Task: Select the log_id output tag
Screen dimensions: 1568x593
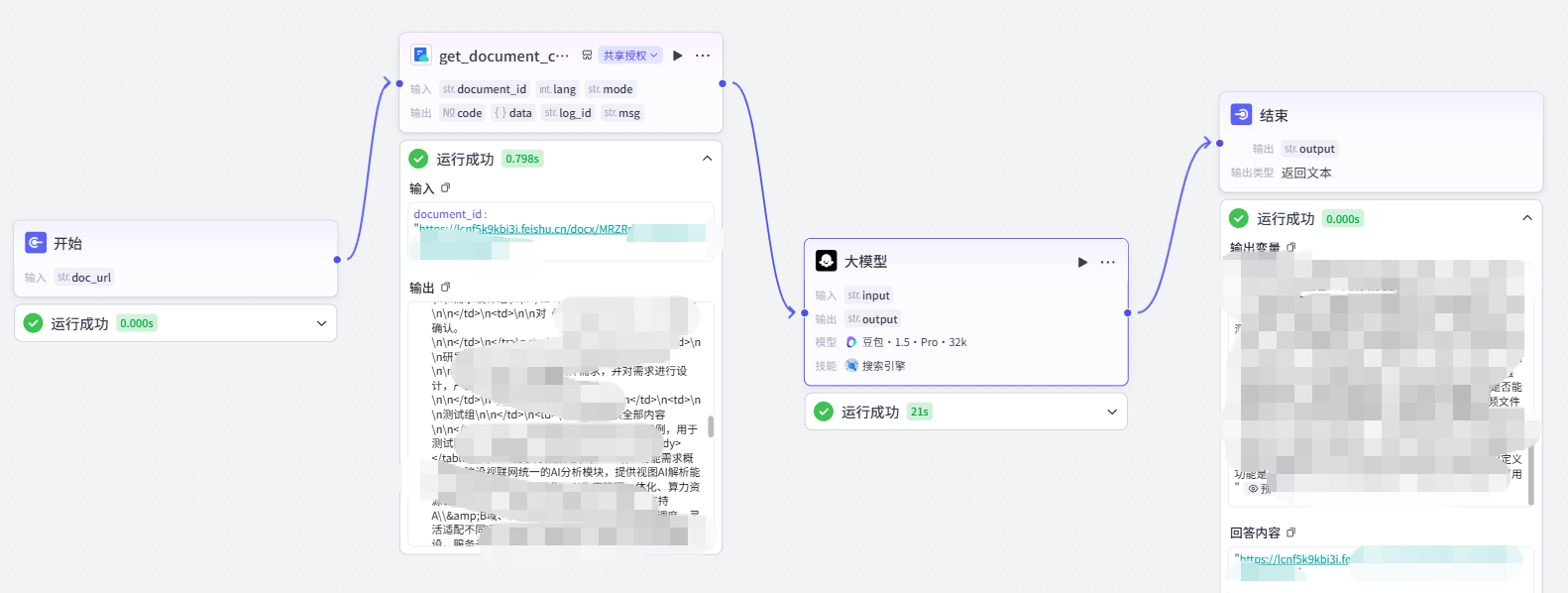Action: tap(568, 113)
